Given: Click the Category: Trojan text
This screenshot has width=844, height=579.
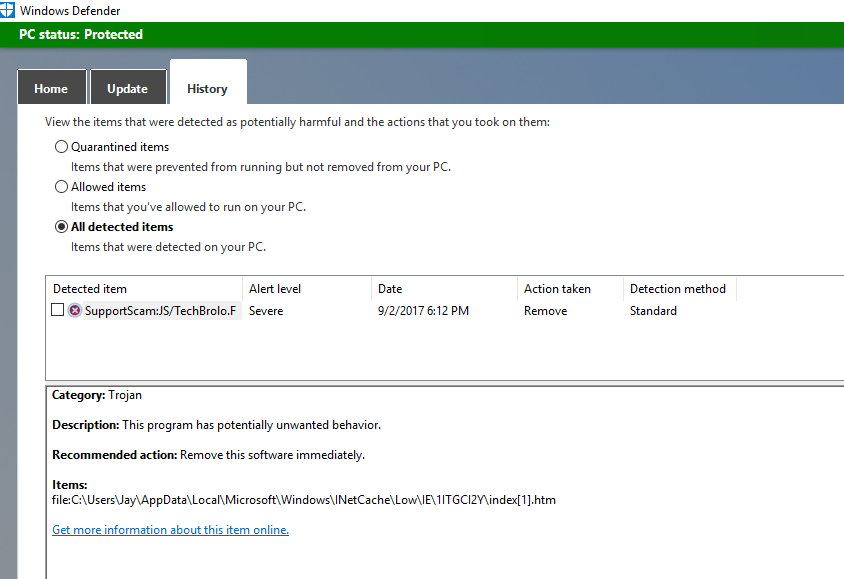Looking at the screenshot, I should tap(97, 395).
